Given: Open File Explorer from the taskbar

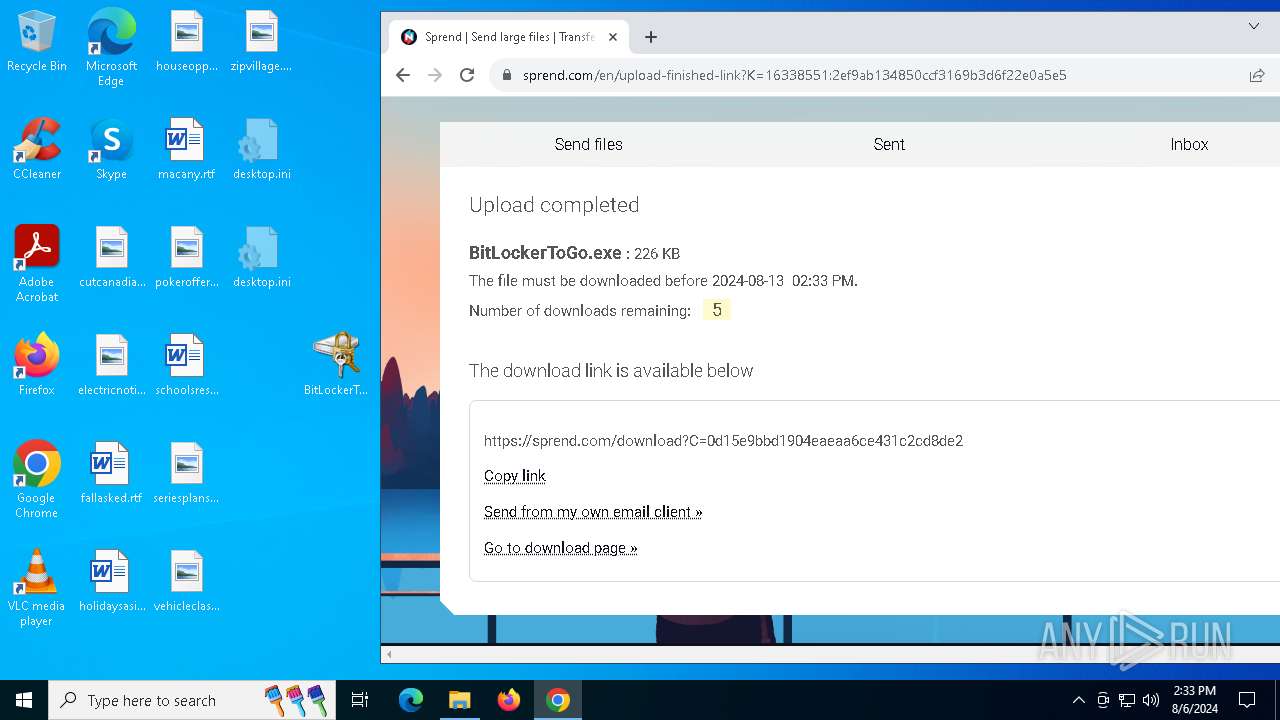Looking at the screenshot, I should tap(459, 700).
